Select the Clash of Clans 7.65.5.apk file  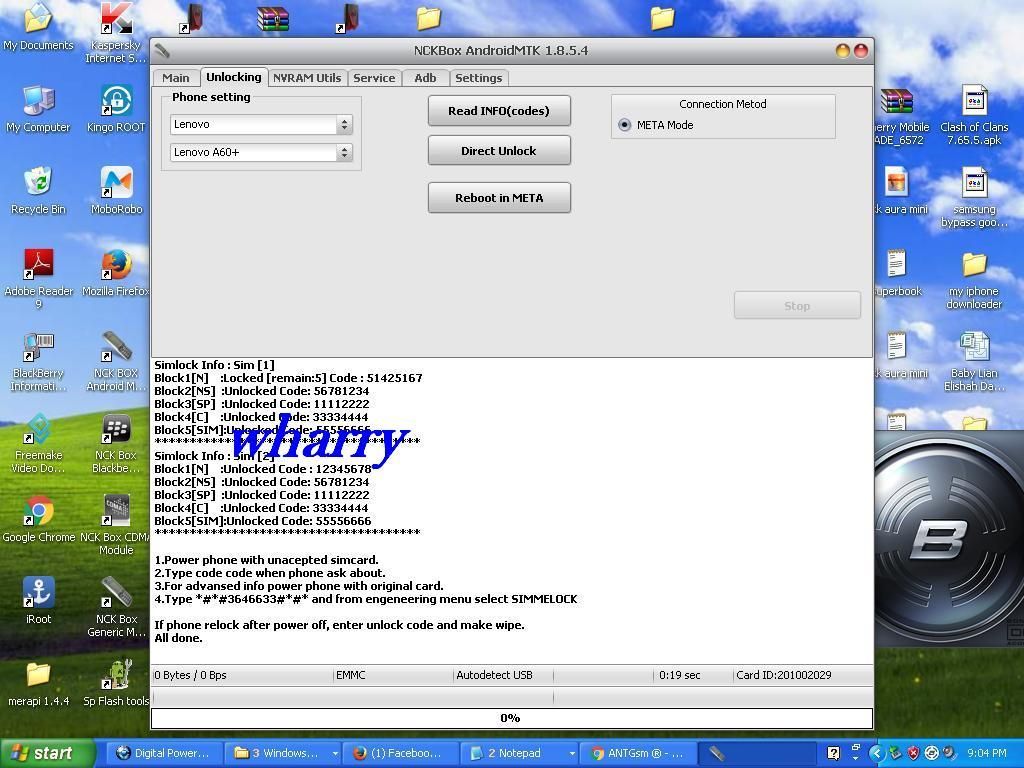[x=974, y=116]
